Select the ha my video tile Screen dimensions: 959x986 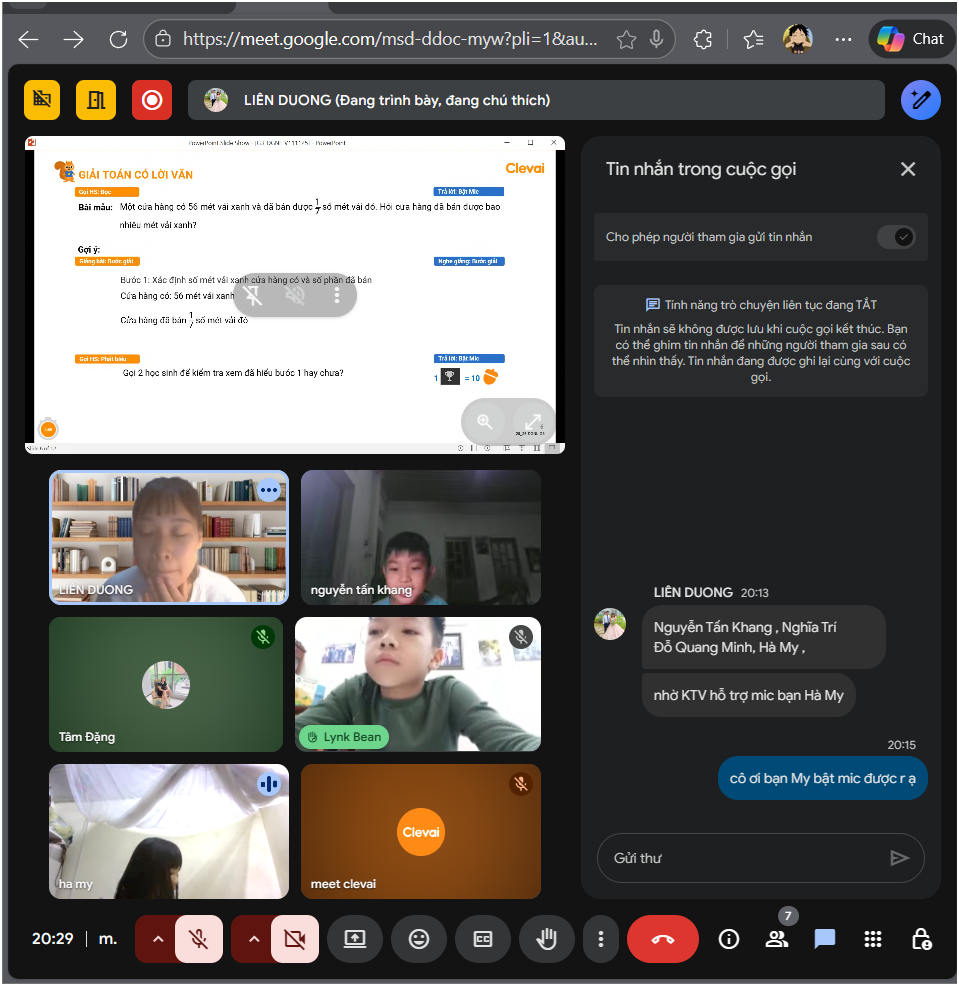point(169,831)
